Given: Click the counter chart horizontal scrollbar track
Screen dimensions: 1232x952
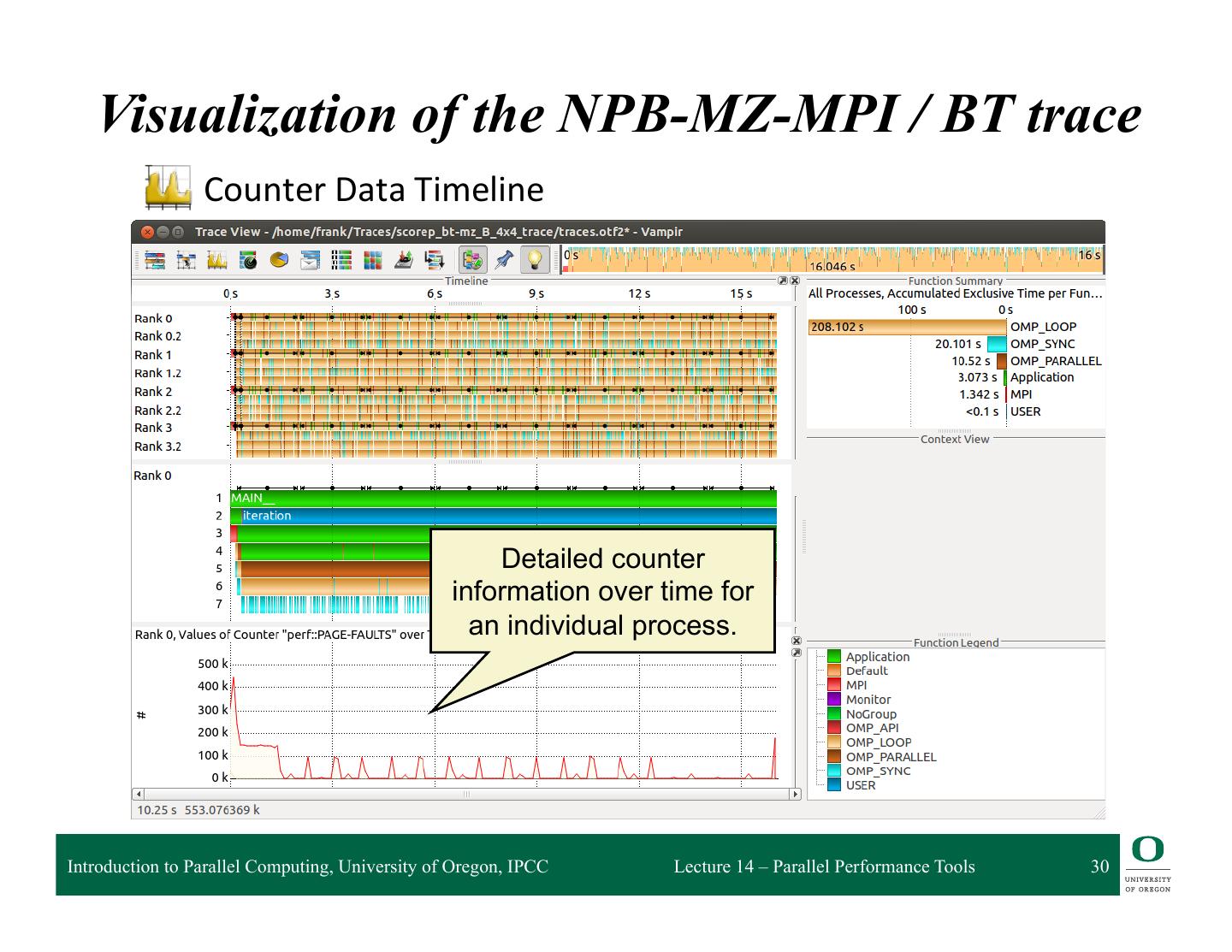Looking at the screenshot, I should [x=467, y=794].
